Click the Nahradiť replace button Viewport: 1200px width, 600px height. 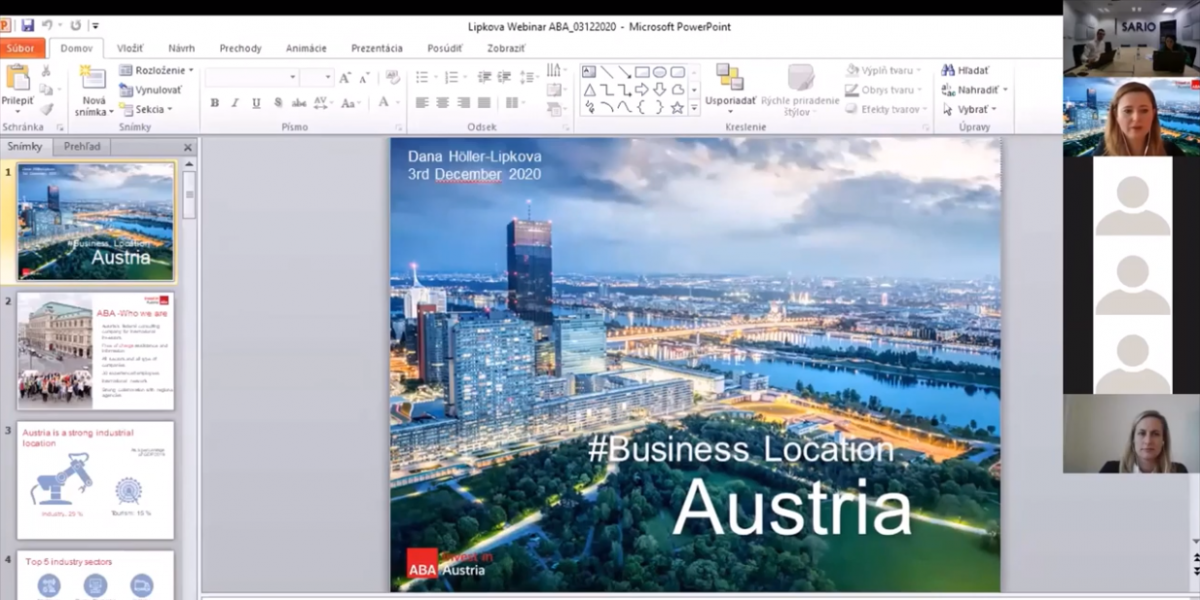[974, 90]
